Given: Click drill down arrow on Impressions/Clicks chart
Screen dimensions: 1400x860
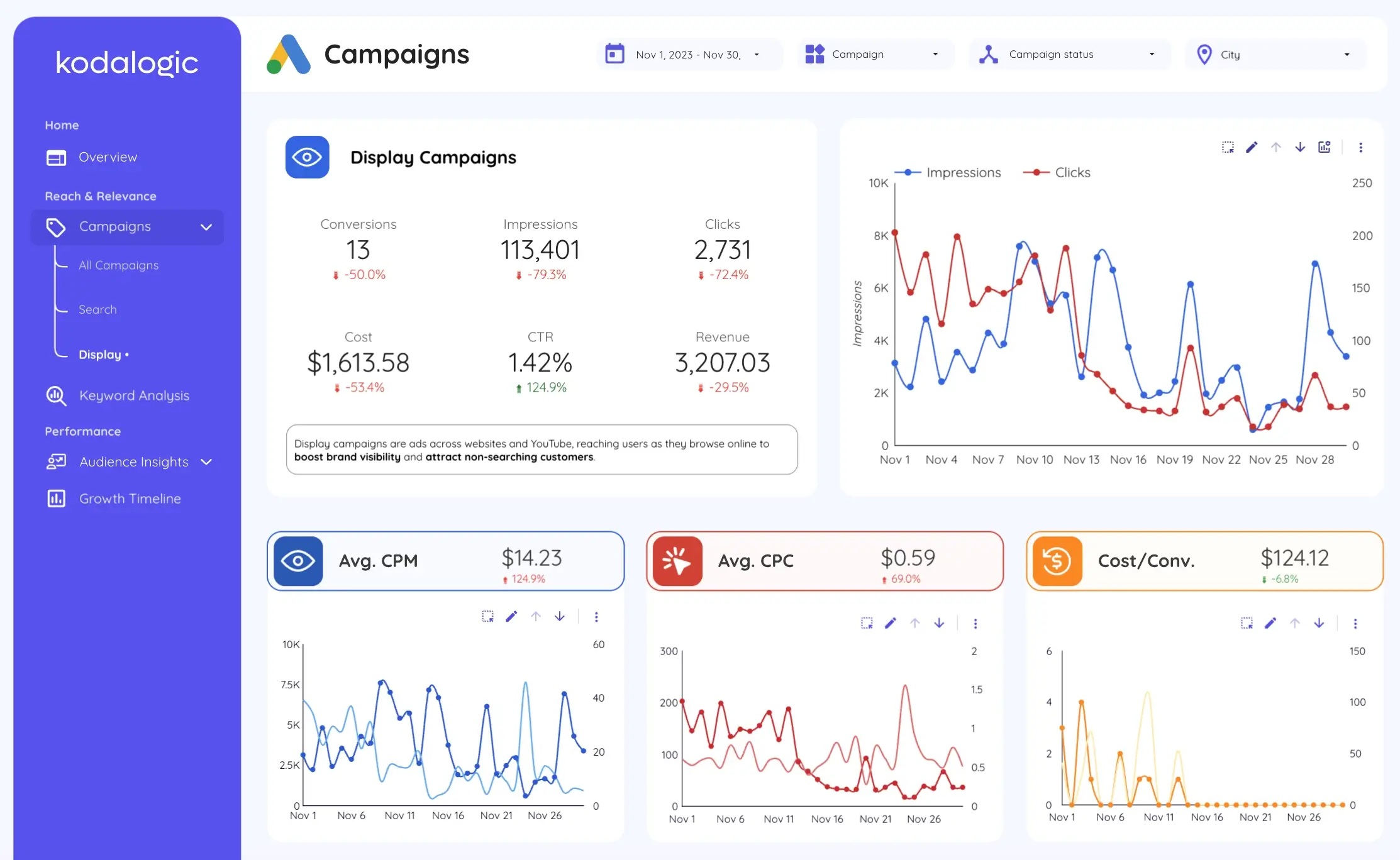Looking at the screenshot, I should click(1300, 147).
